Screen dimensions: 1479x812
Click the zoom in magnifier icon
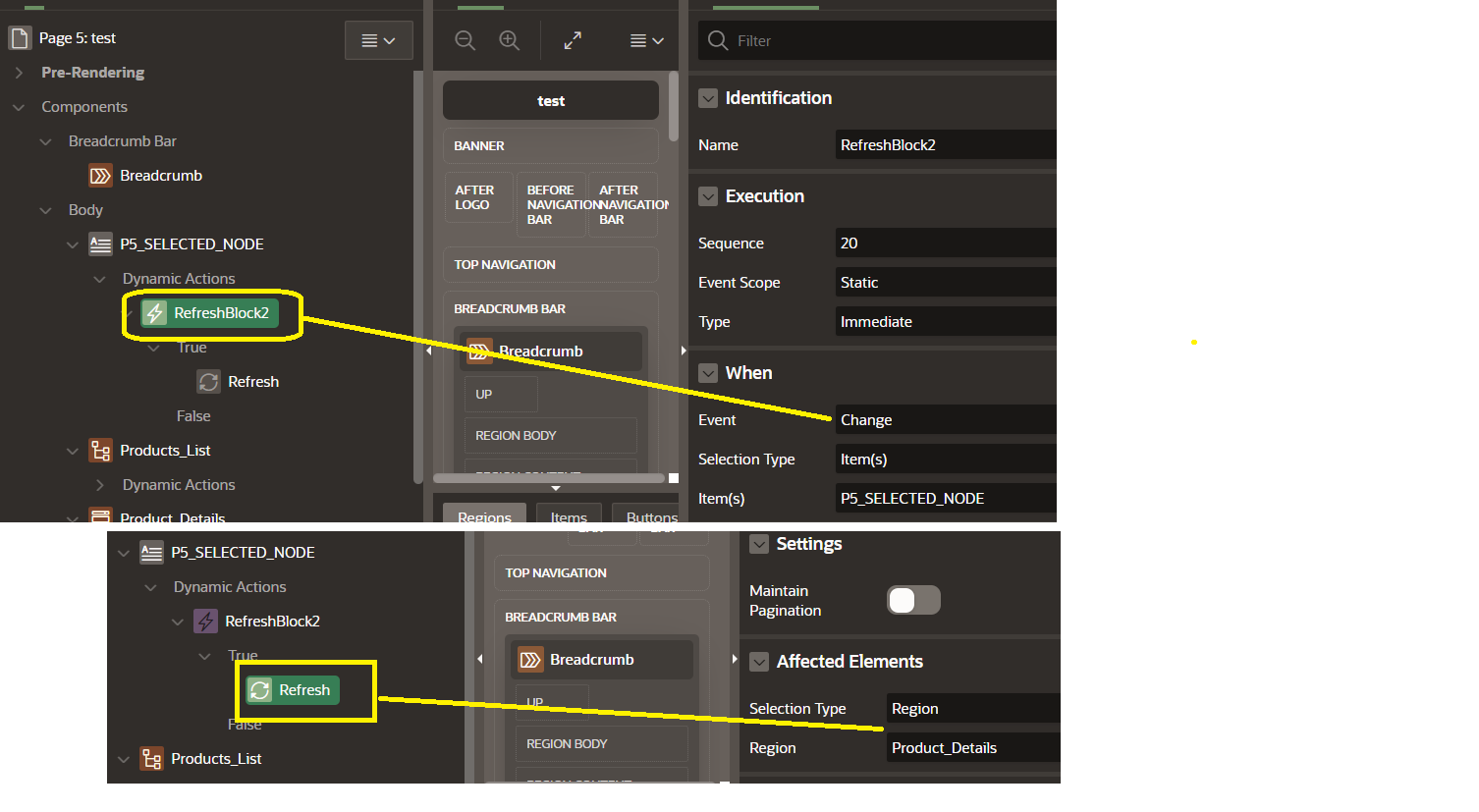click(509, 40)
